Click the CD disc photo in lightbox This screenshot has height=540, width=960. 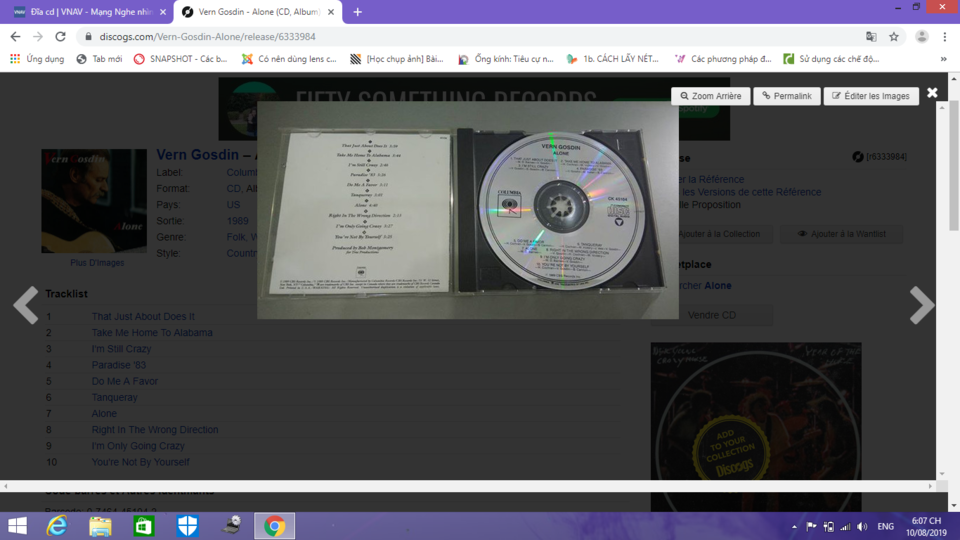click(560, 208)
